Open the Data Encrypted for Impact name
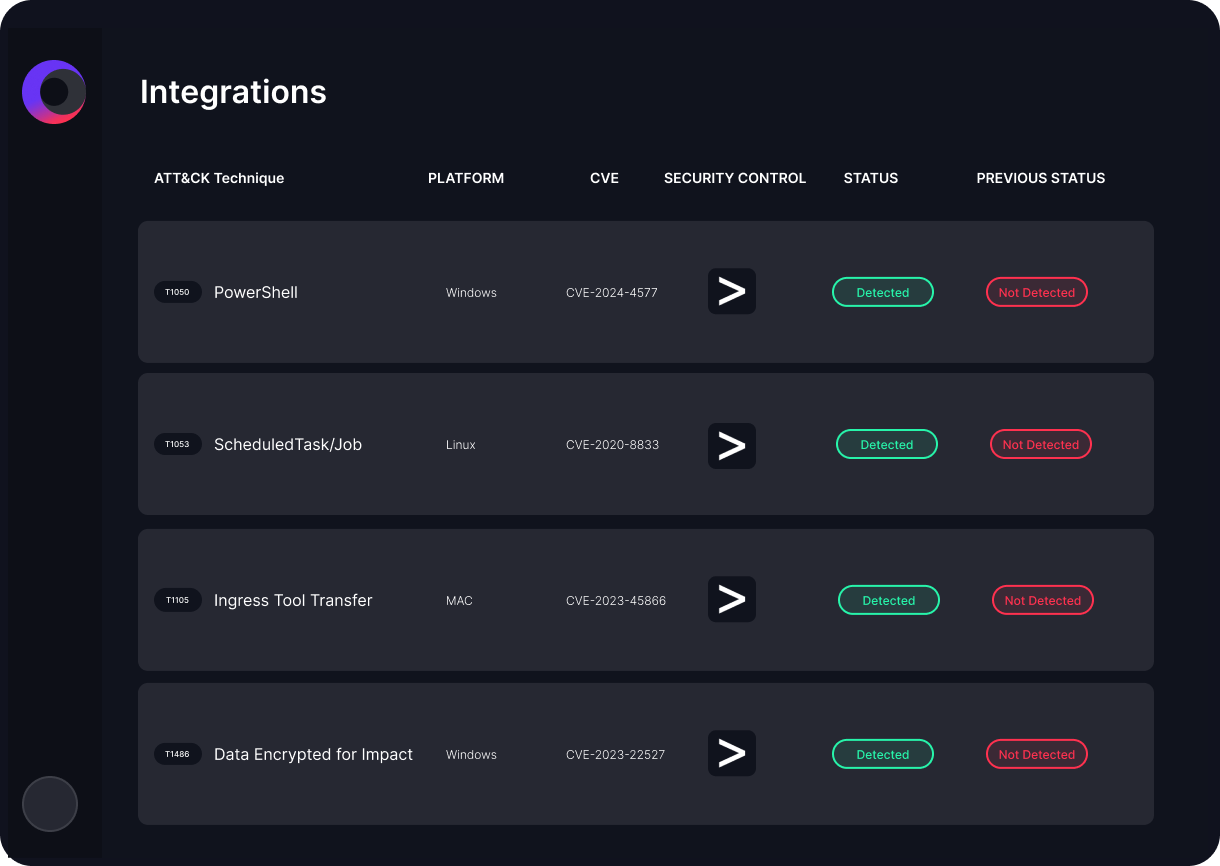The image size is (1220, 866). coord(313,754)
